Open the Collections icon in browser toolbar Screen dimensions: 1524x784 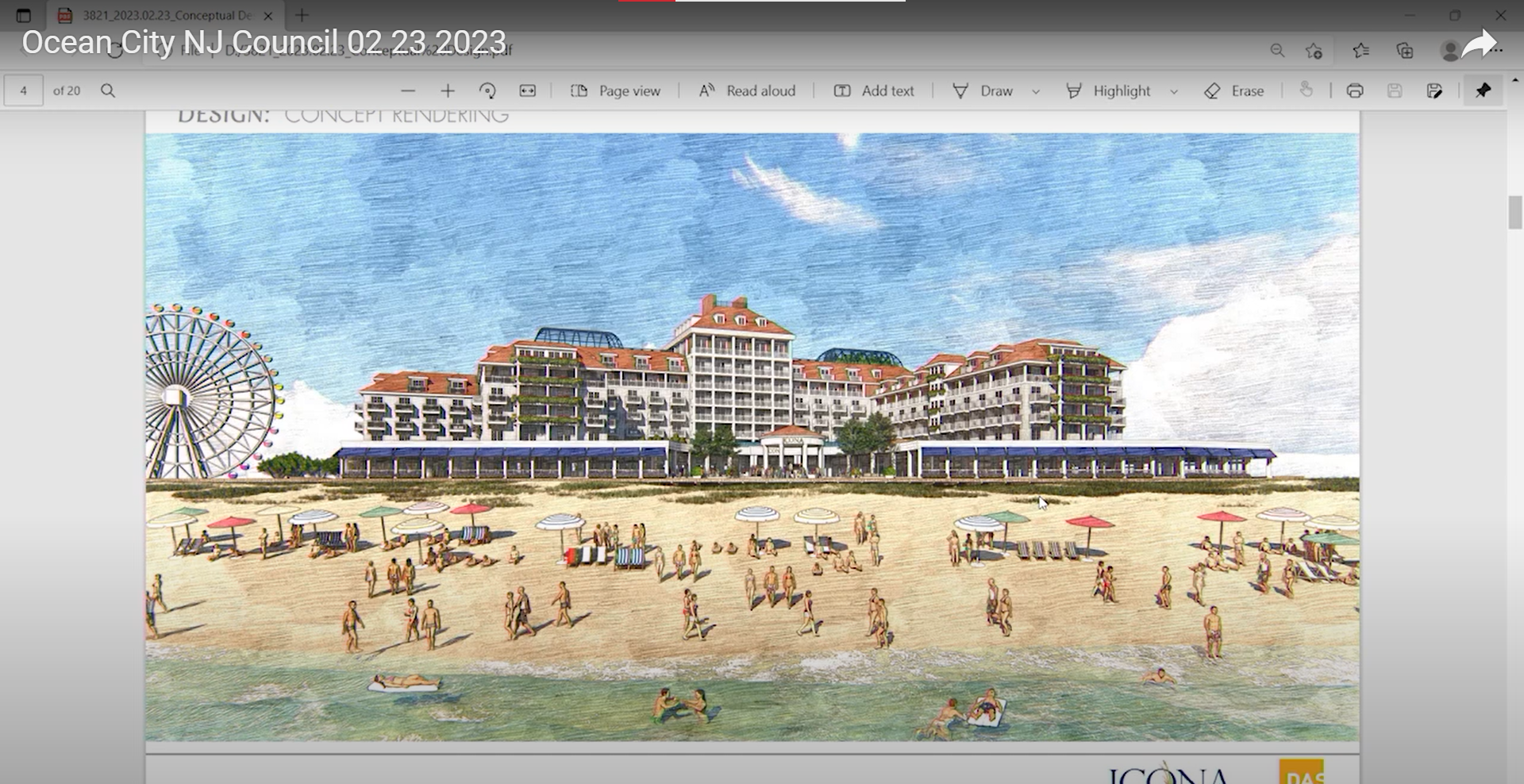[x=1405, y=51]
